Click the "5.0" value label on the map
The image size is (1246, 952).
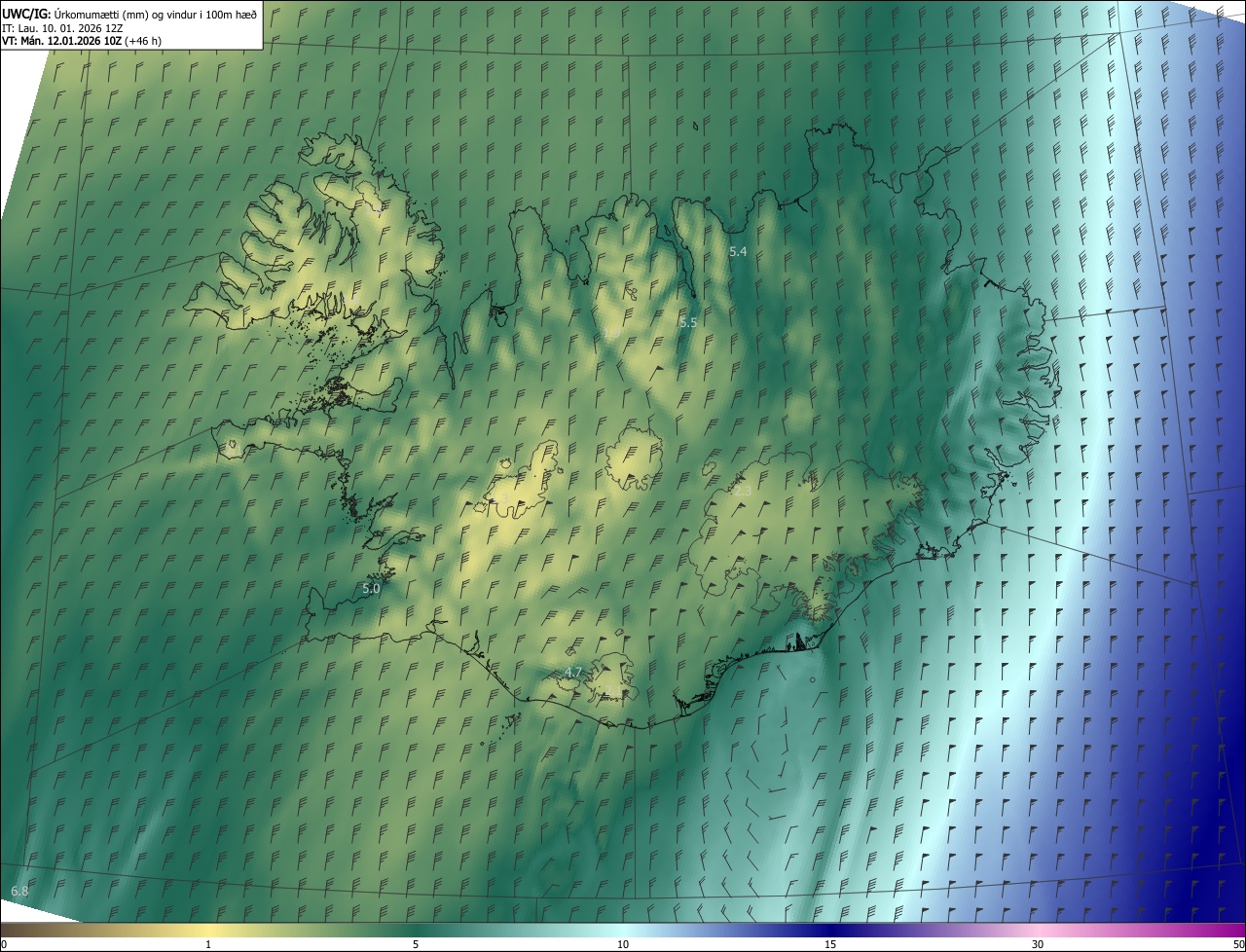[371, 589]
